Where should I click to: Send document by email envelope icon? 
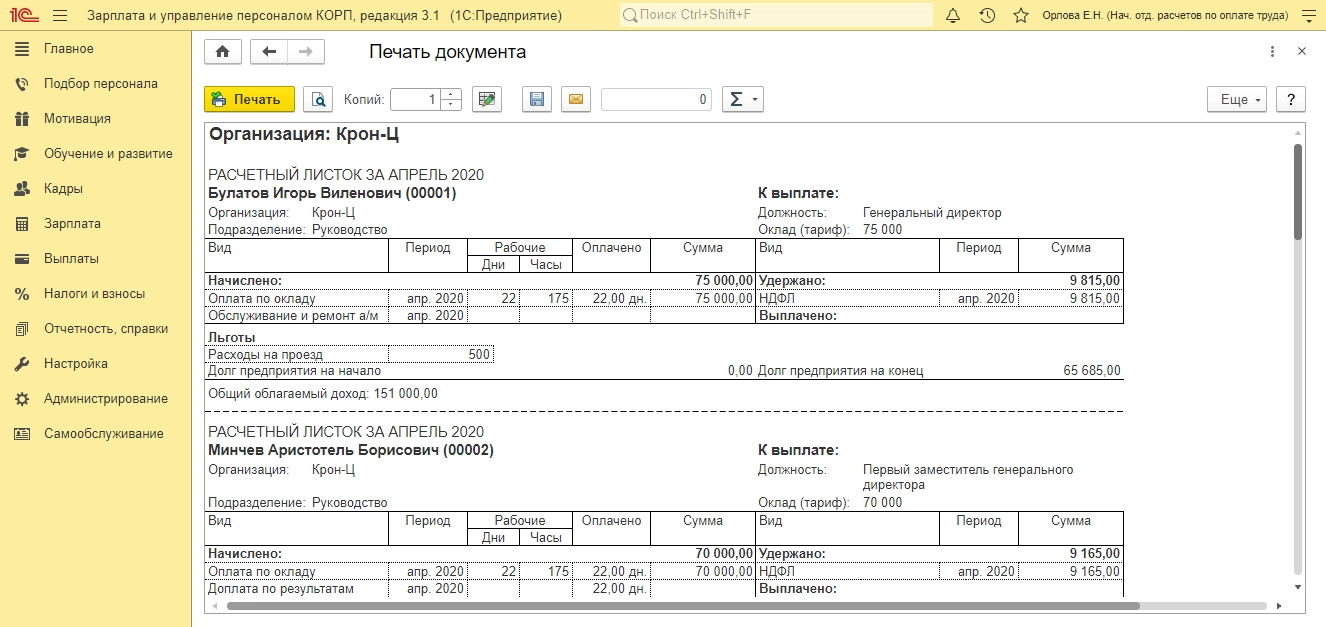[x=576, y=99]
